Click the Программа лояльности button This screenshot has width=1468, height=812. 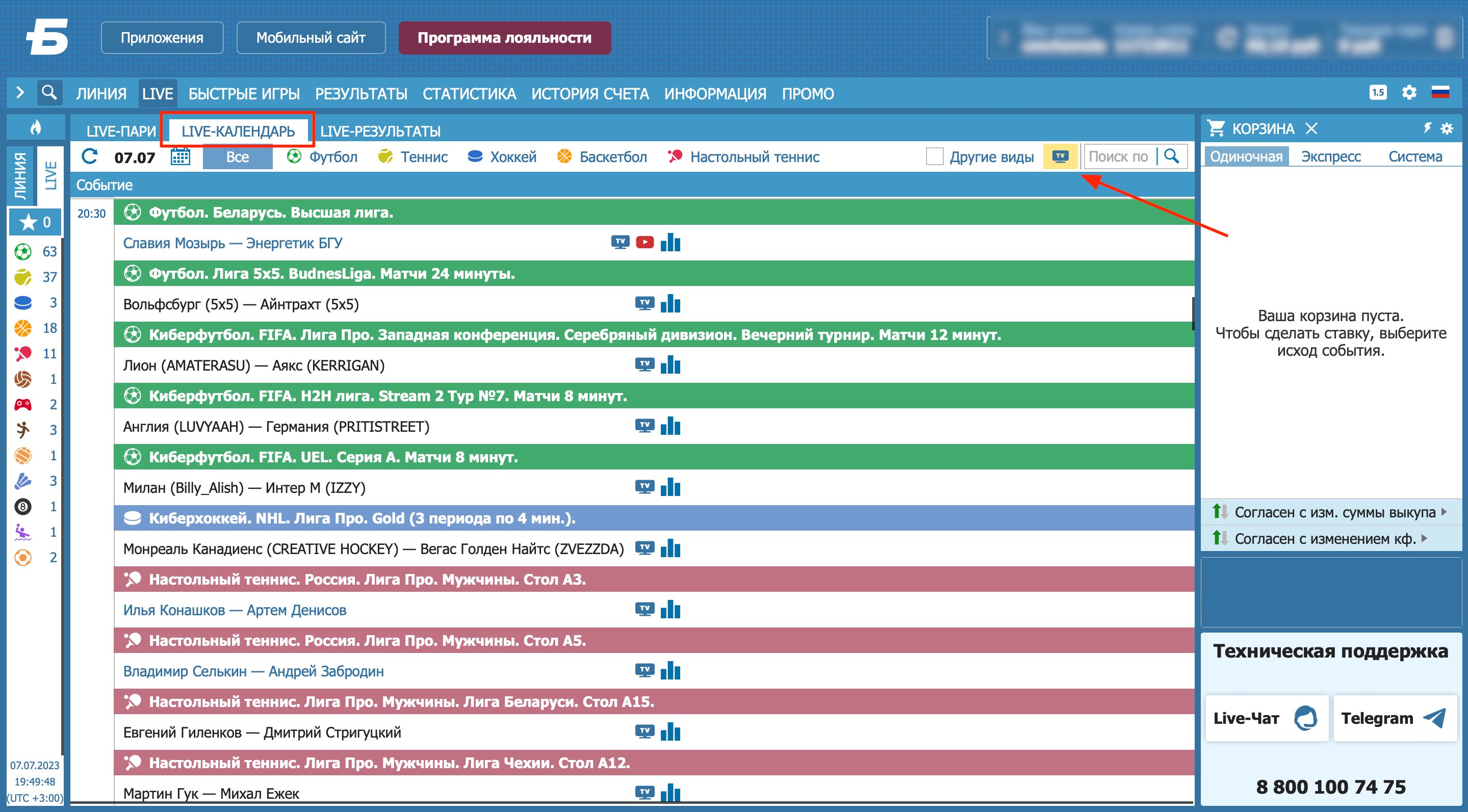[504, 38]
